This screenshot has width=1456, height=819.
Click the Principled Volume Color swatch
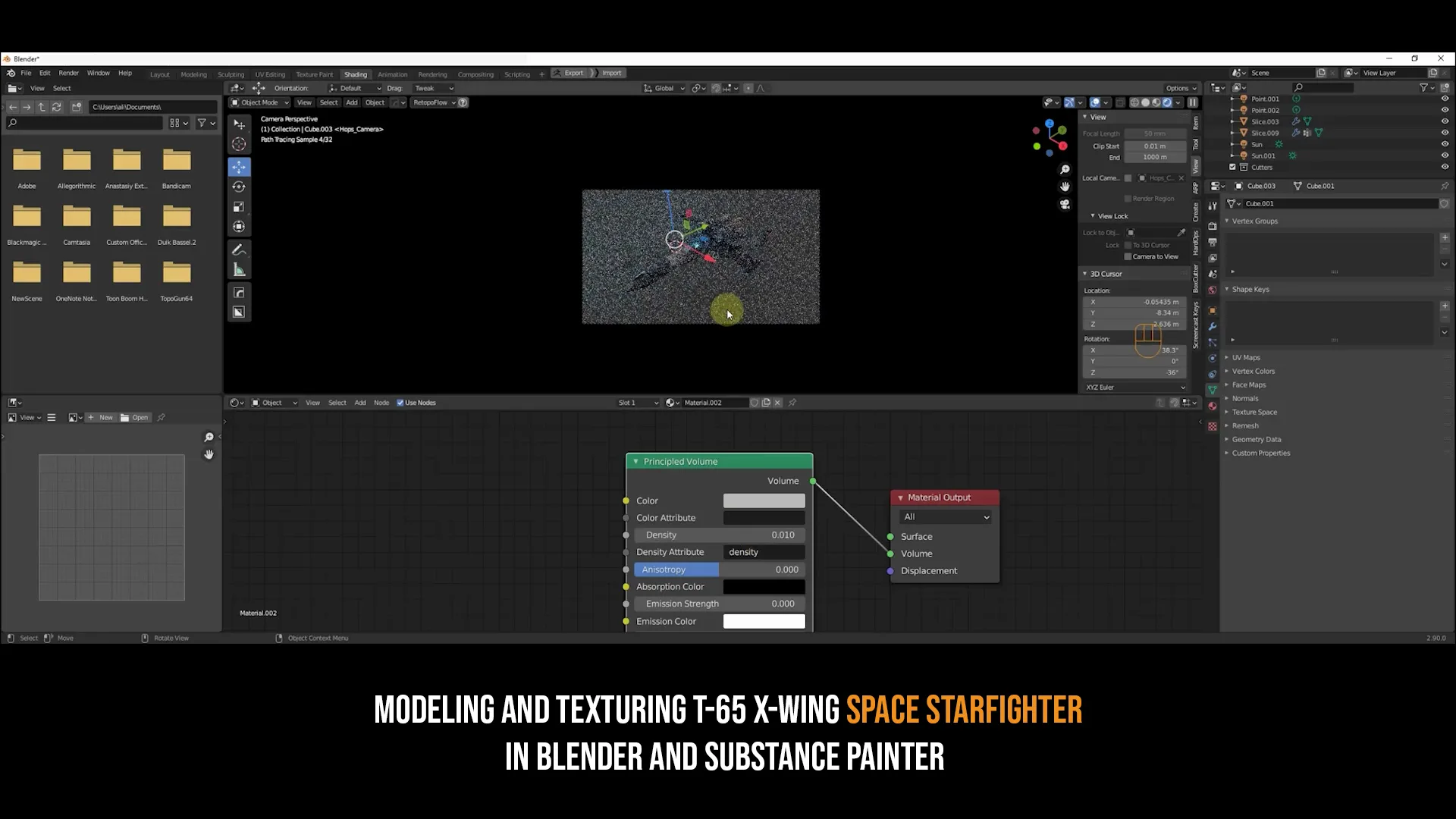(x=764, y=500)
